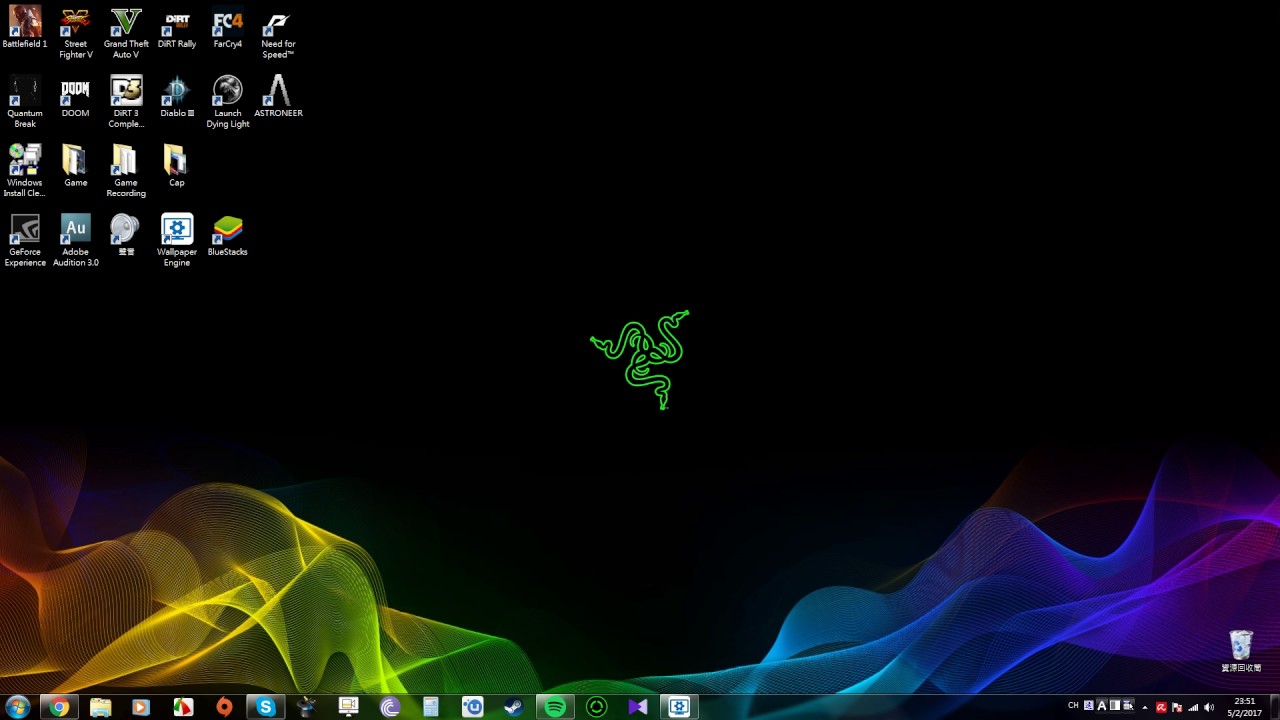Select the BlueStacks desktop shortcut
The height and width of the screenshot is (720, 1280).
click(x=228, y=235)
